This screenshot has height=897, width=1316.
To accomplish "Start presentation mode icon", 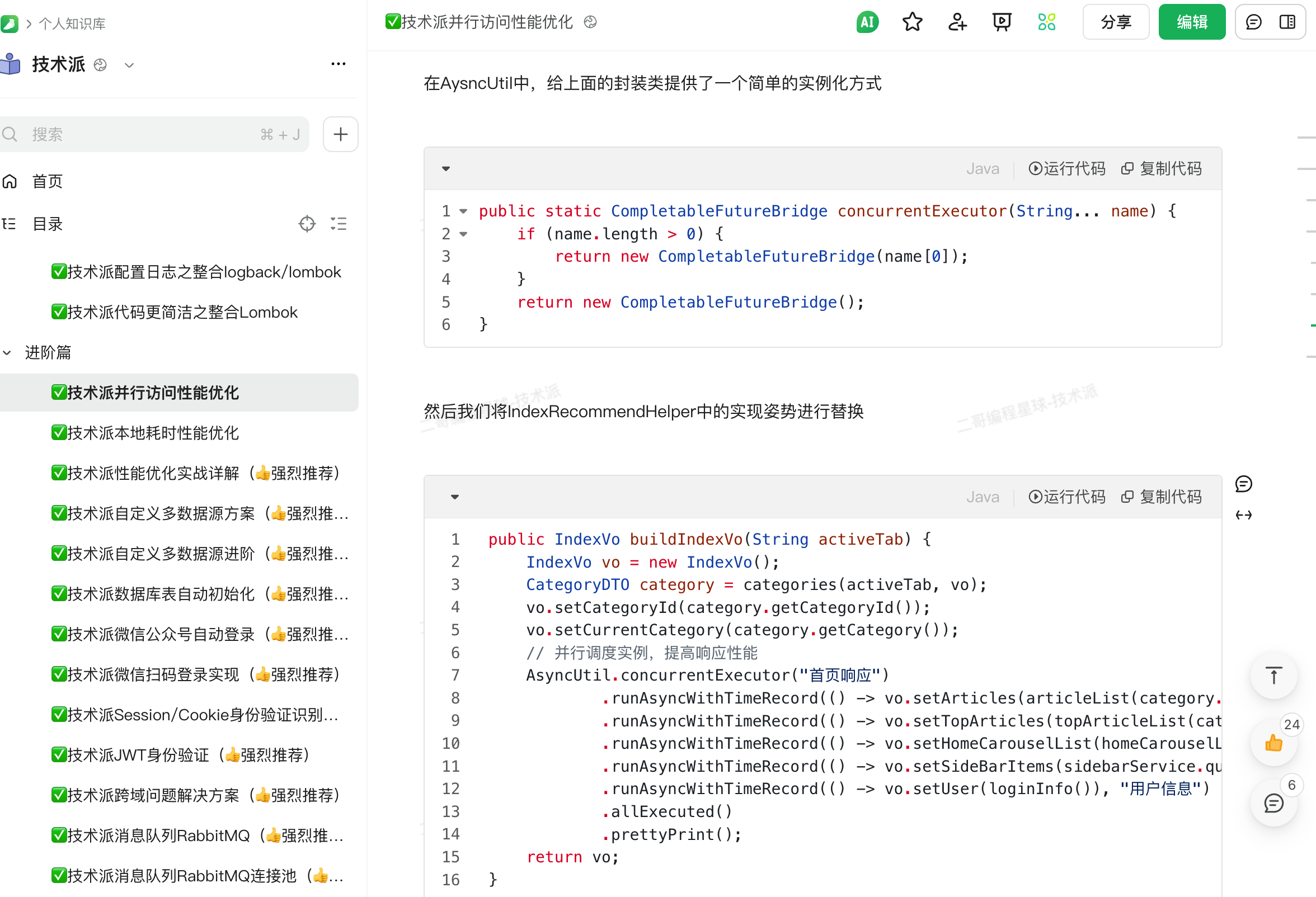I will click(1001, 22).
